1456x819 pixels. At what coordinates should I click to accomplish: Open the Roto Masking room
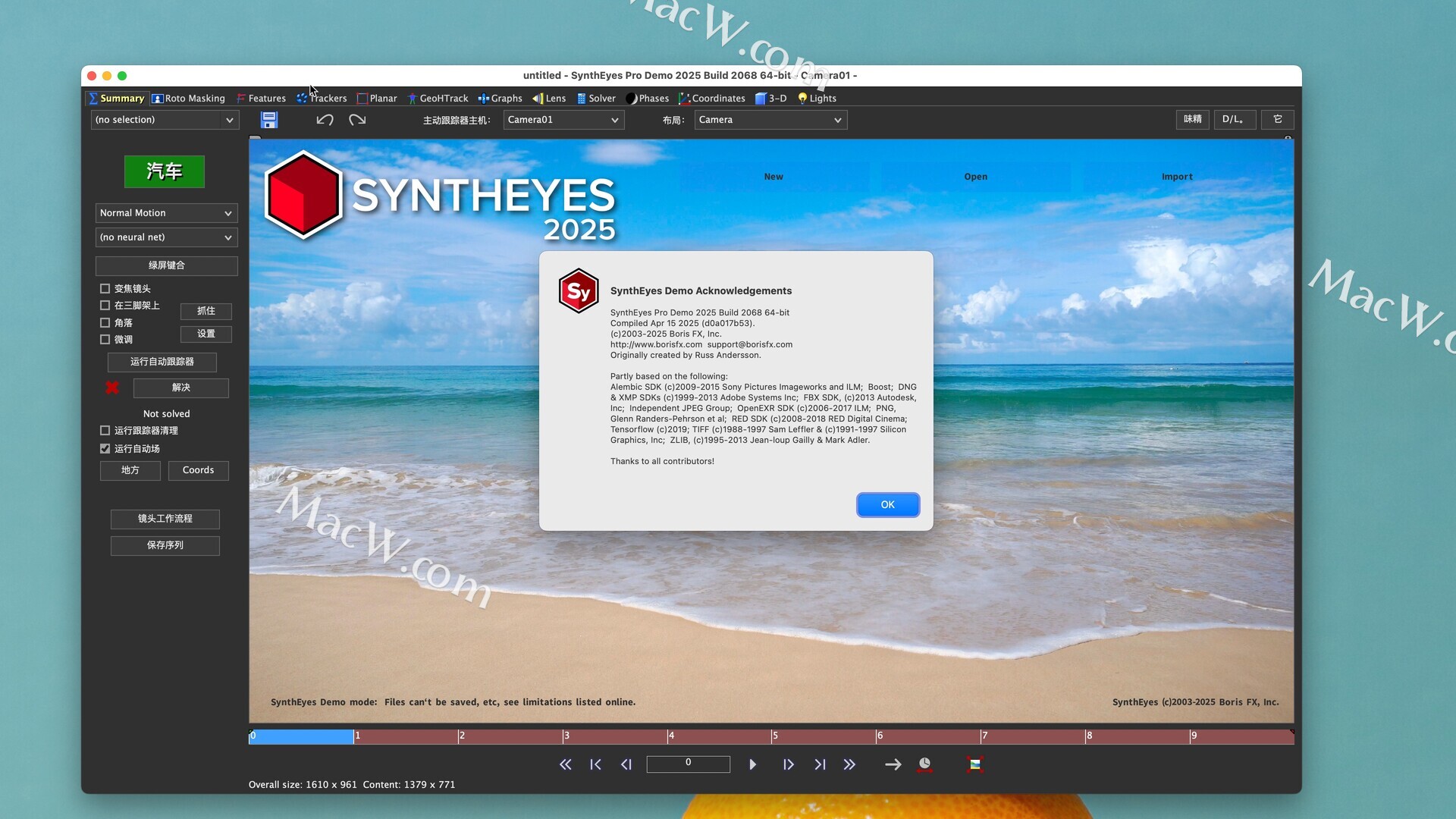click(188, 99)
